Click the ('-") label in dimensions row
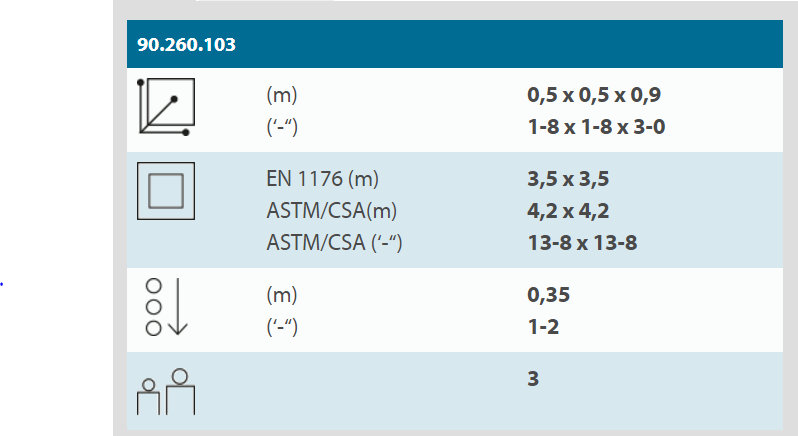 [284, 128]
